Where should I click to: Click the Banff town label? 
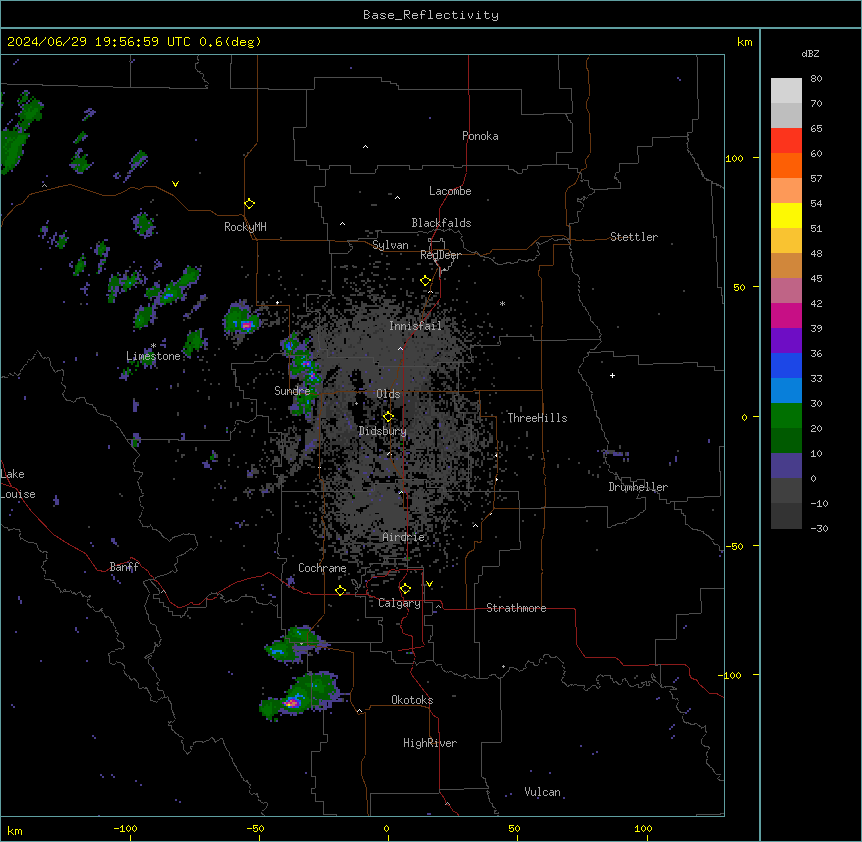(x=124, y=567)
